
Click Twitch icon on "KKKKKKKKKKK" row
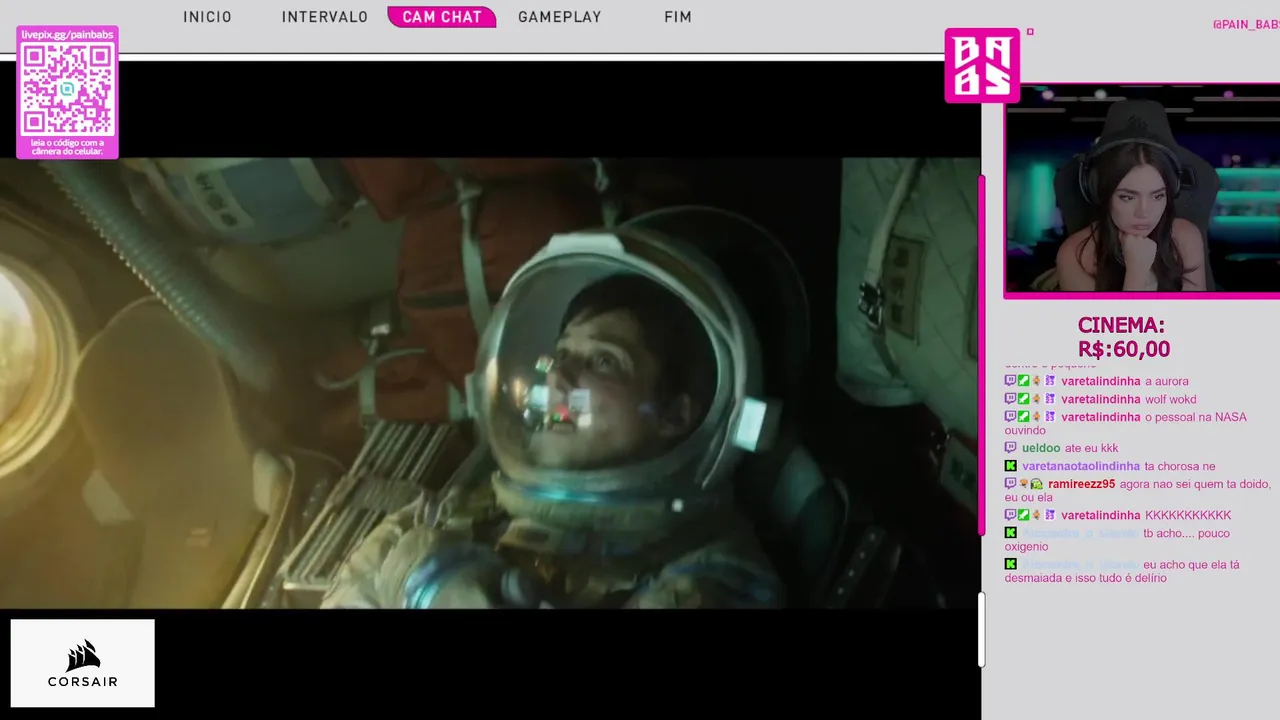click(x=1010, y=515)
